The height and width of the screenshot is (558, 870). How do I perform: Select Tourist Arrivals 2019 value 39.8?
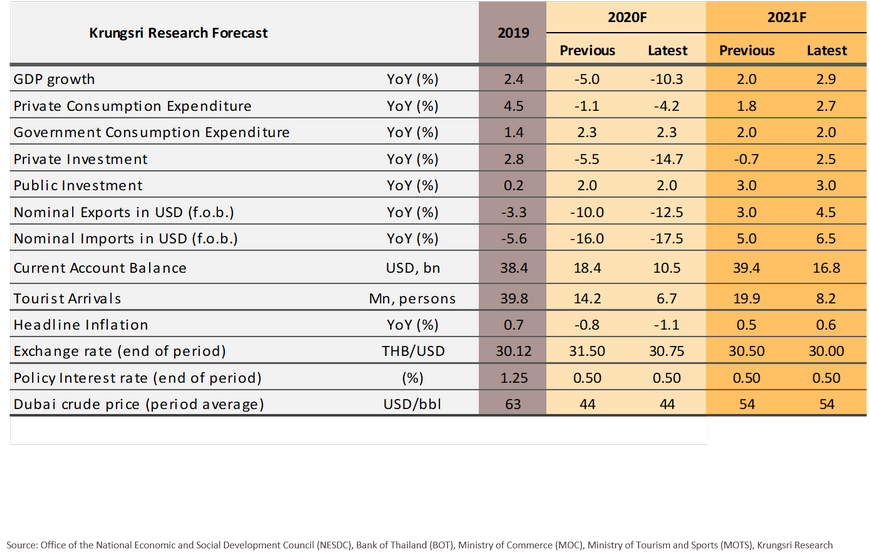[514, 298]
